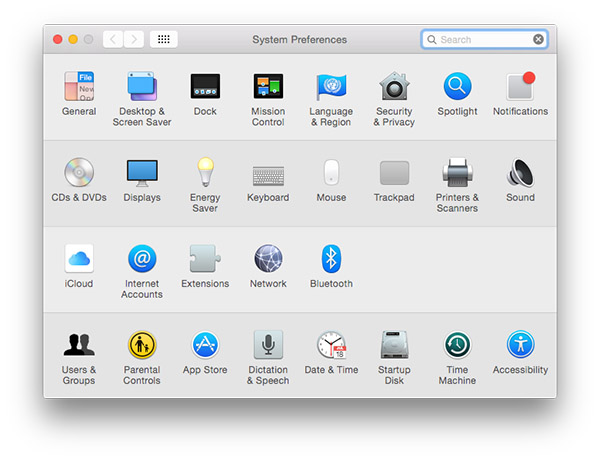
Task: Select the Keyboard preferences icon
Action: pyautogui.click(x=268, y=174)
